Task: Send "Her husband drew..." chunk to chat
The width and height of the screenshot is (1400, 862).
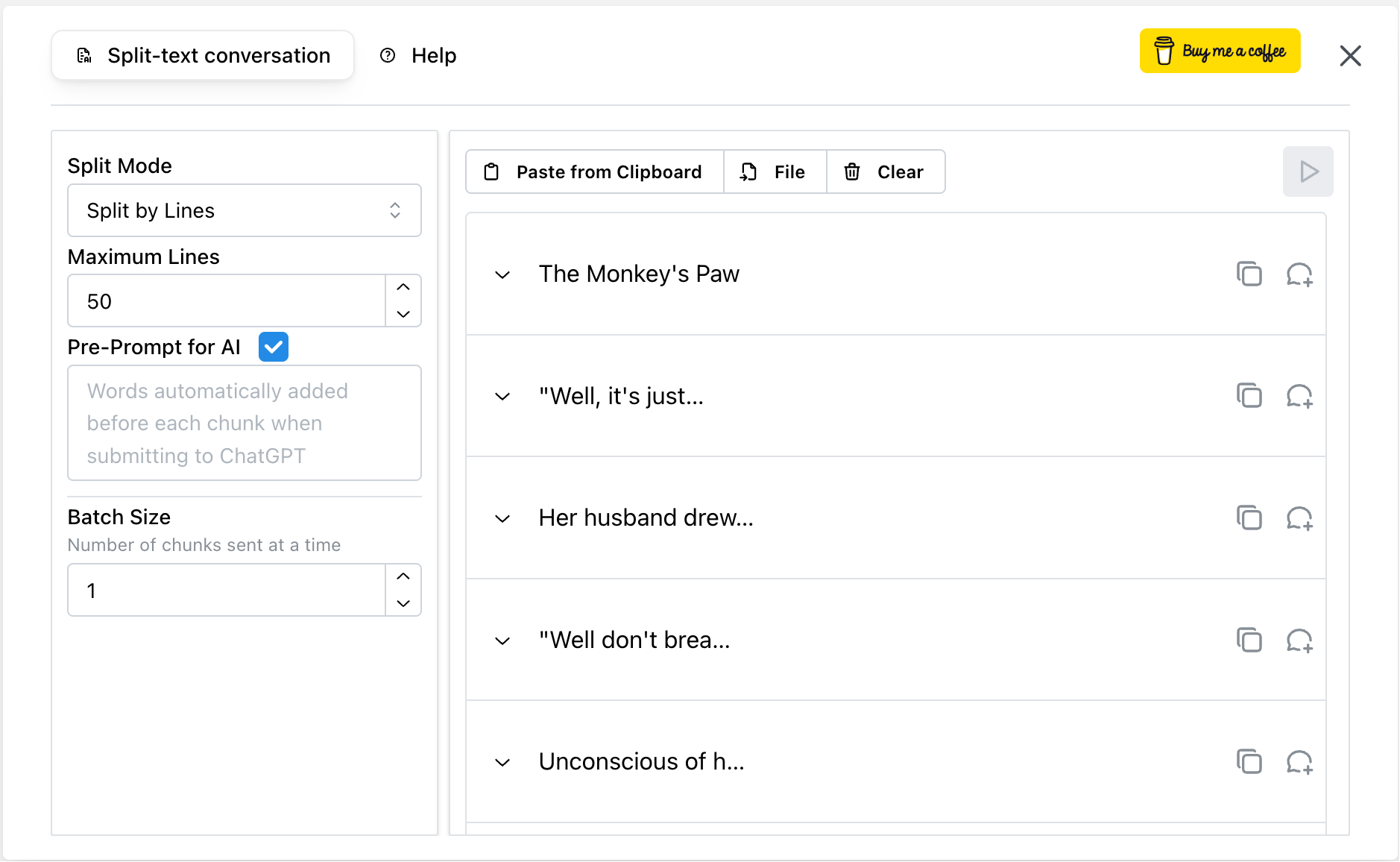Action: (1299, 517)
